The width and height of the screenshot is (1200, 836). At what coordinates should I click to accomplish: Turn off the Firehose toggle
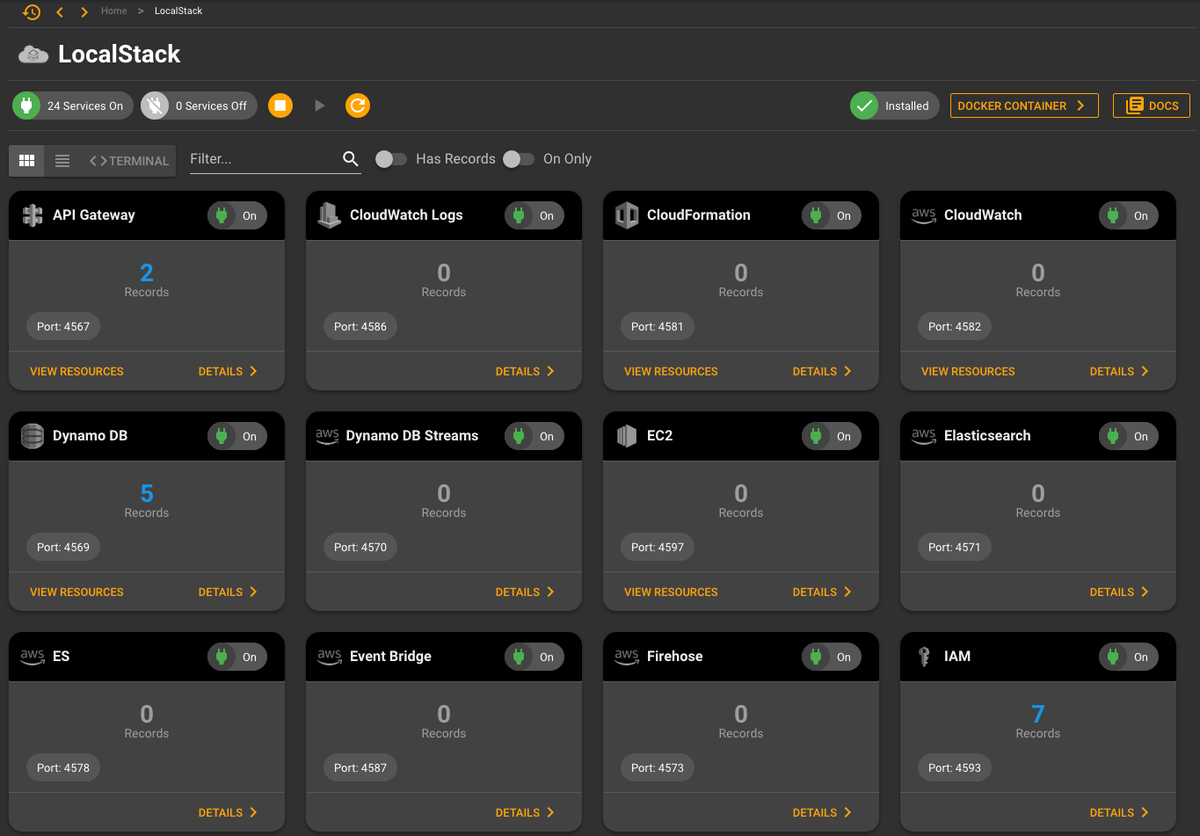coord(831,657)
